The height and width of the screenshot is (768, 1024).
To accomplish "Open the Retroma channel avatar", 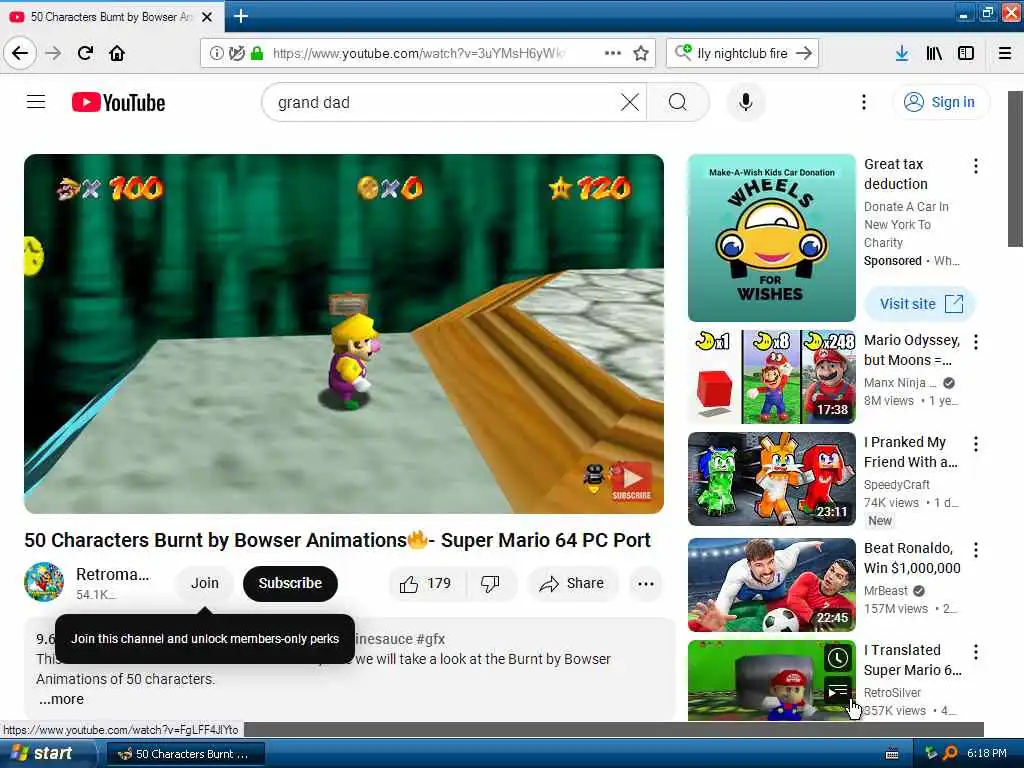I will (x=44, y=582).
